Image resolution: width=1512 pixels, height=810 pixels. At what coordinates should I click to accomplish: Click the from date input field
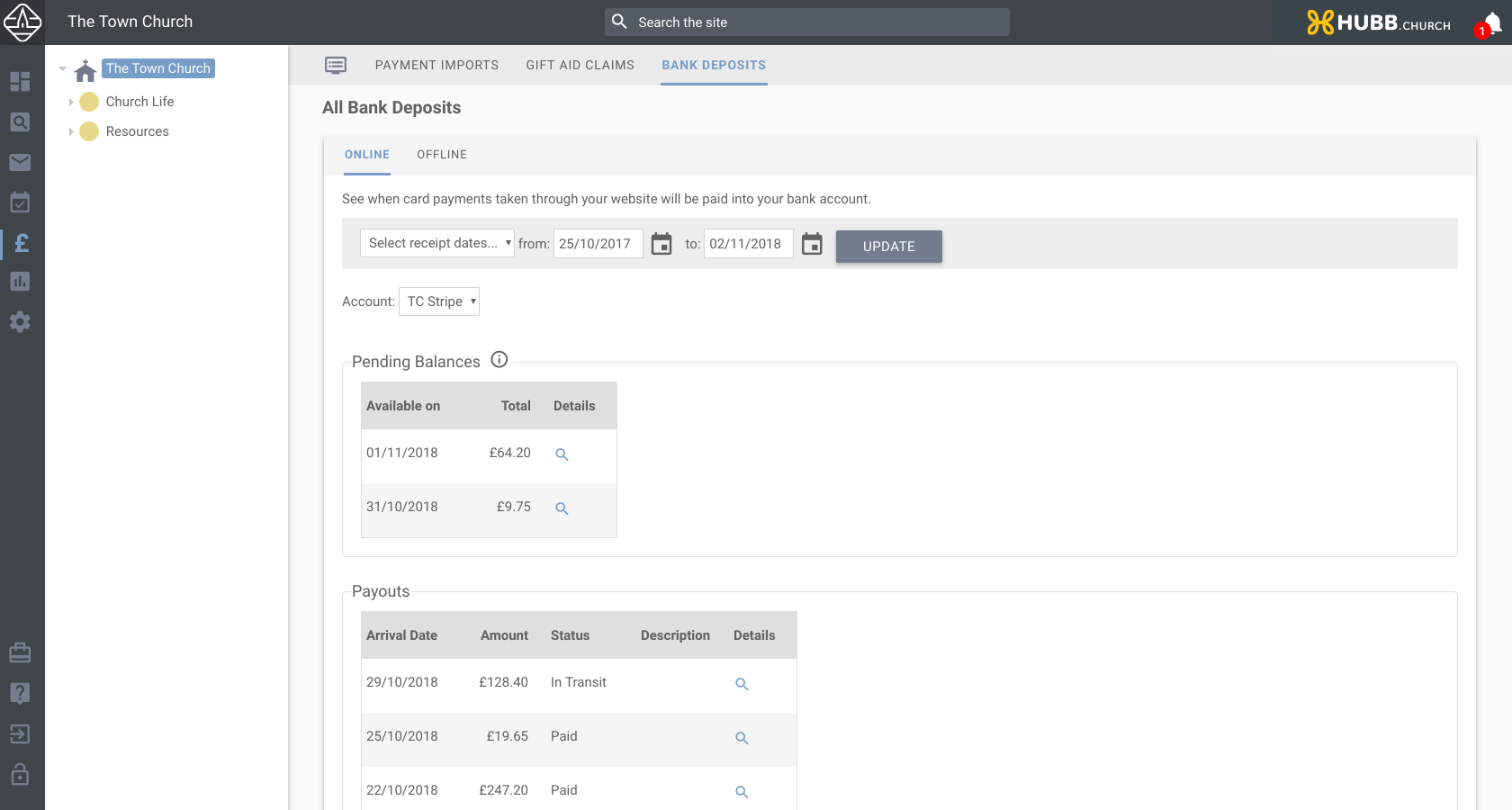point(598,244)
